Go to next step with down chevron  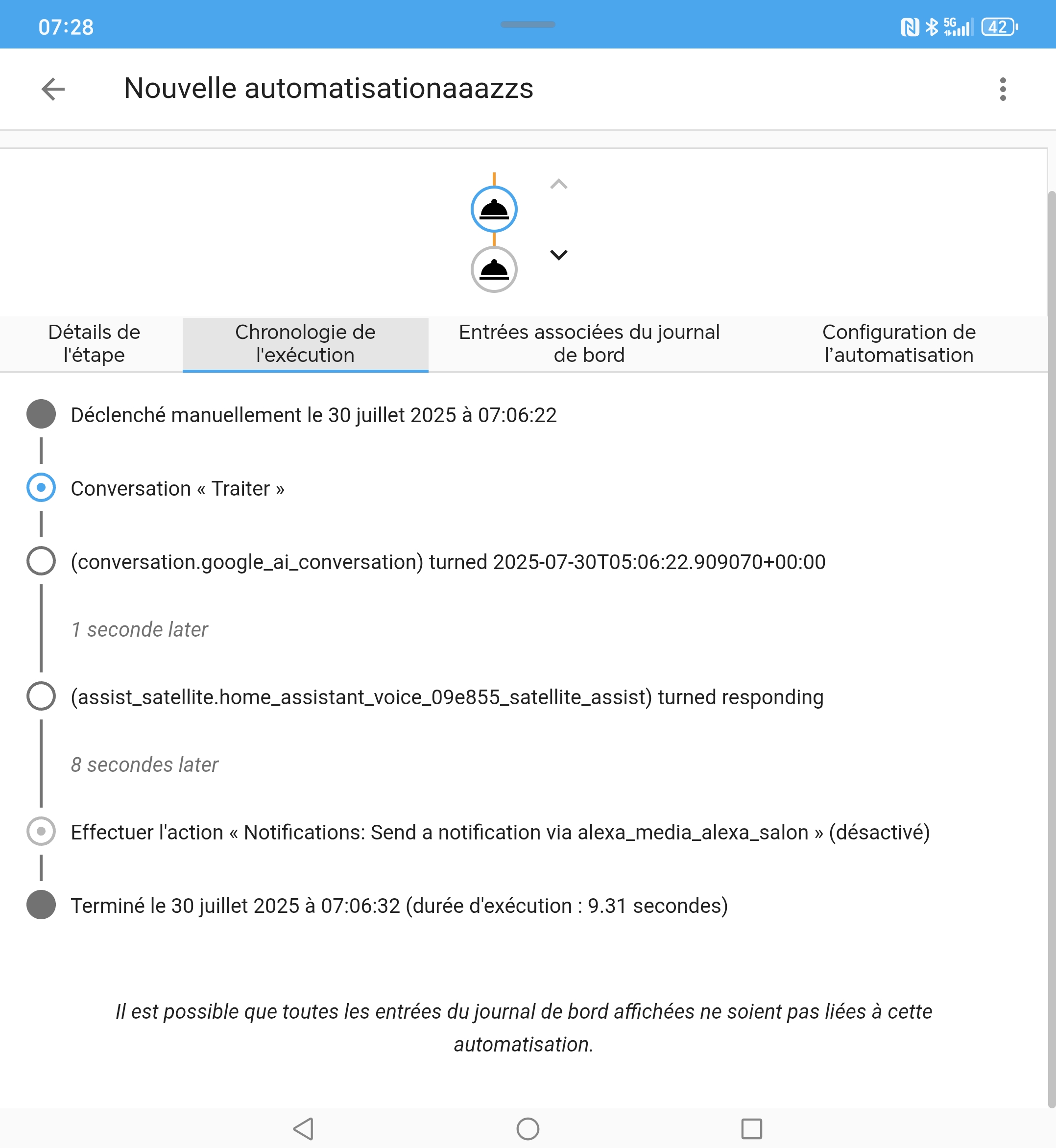click(x=558, y=255)
